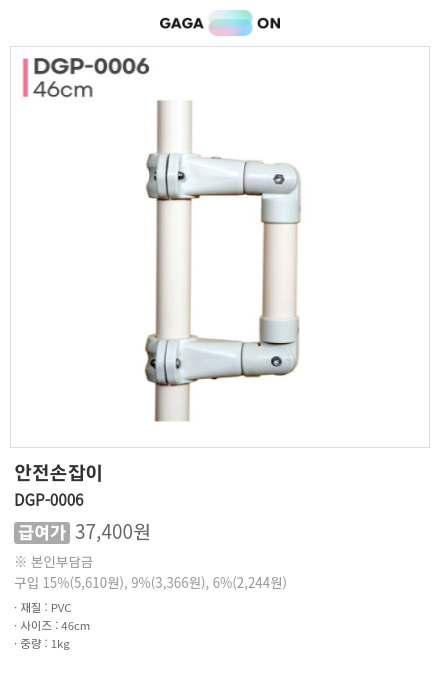The height and width of the screenshot is (673, 440).
Task: Click the lower elbow joint with bolt
Action: 270,359
